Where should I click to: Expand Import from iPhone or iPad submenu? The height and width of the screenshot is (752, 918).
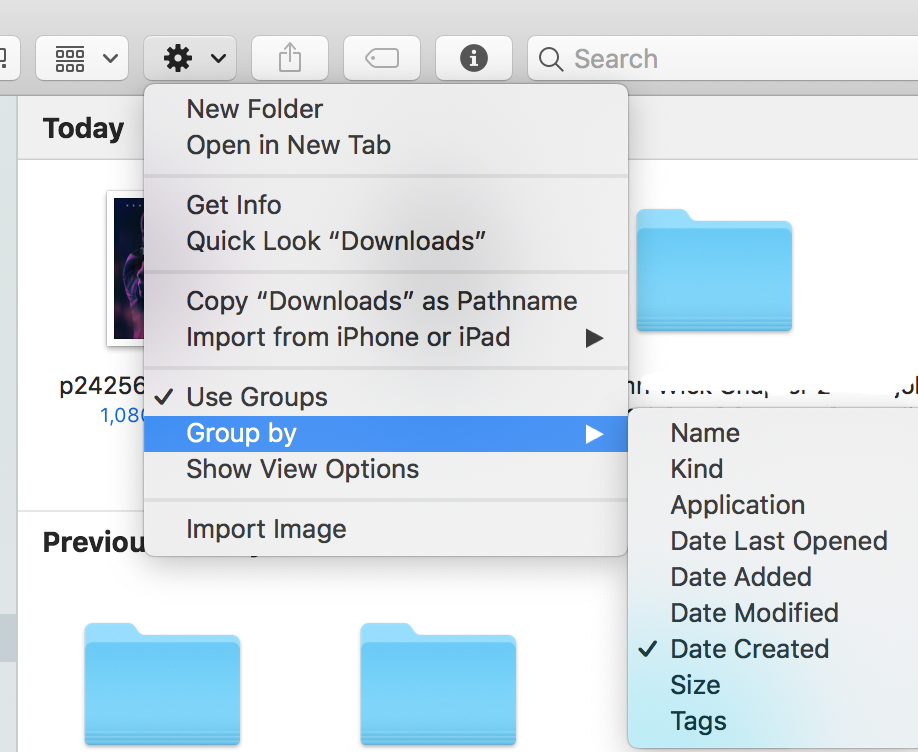coord(386,337)
